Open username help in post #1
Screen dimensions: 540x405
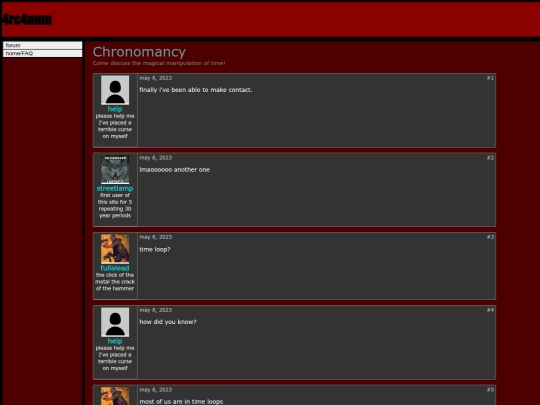tap(115, 109)
